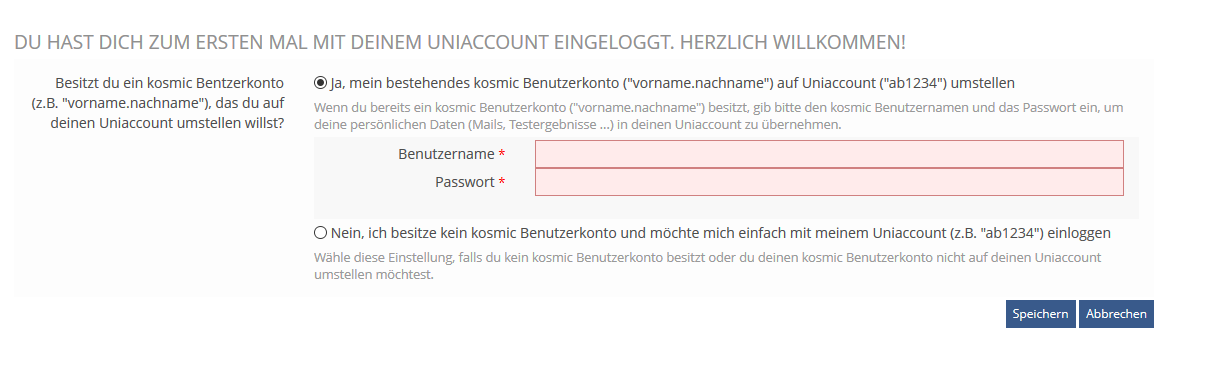This screenshot has width=1206, height=373.
Task: Click the gray panel below the Passwort field
Action: pos(726,208)
